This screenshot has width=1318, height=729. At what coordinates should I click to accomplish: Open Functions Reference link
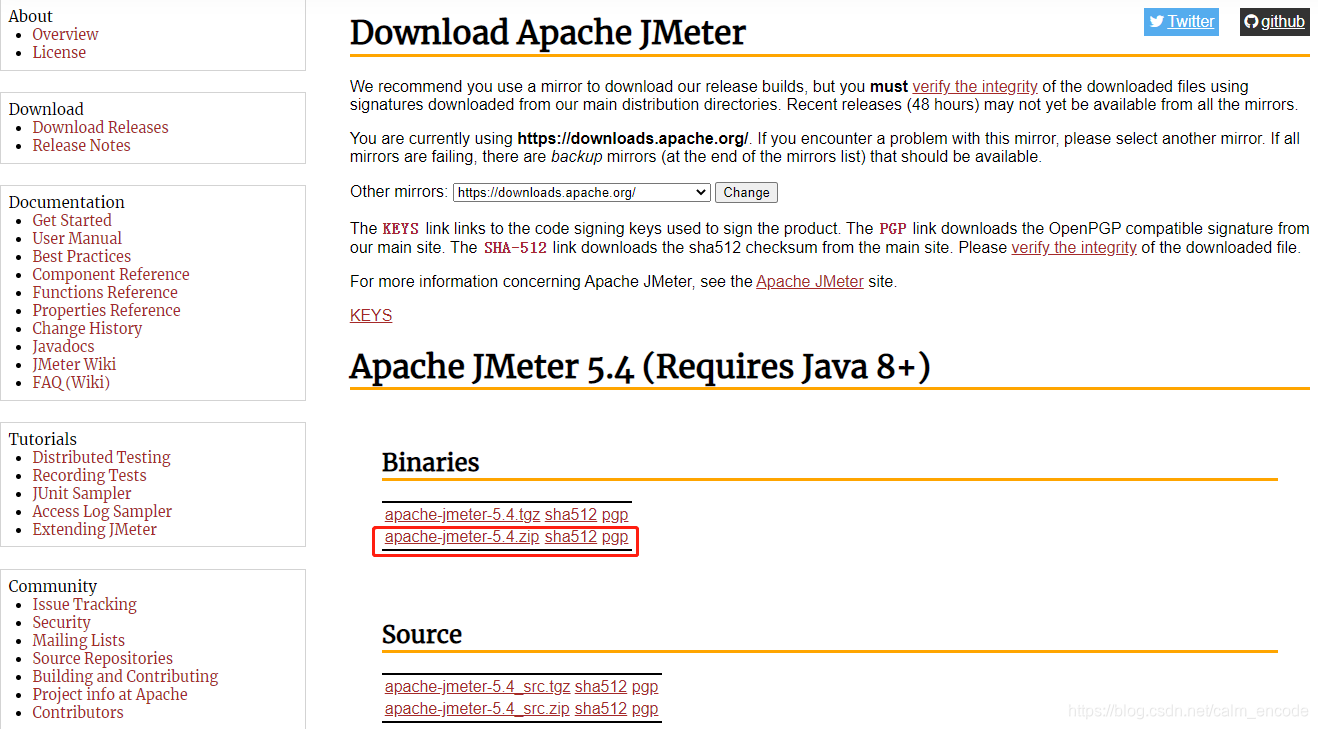(x=105, y=293)
